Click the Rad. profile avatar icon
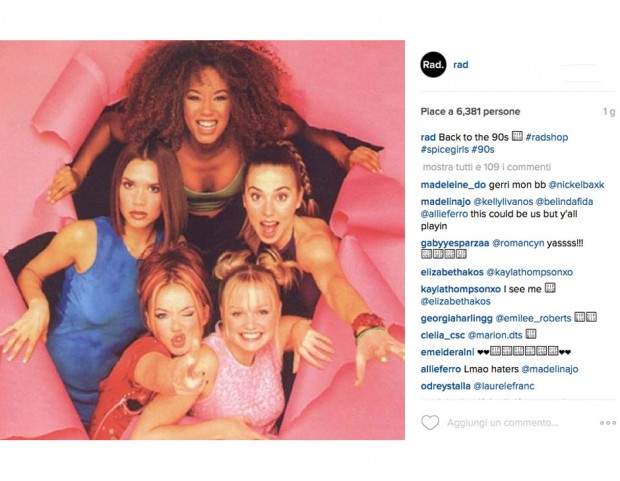This screenshot has width=620, height=481. tap(433, 64)
